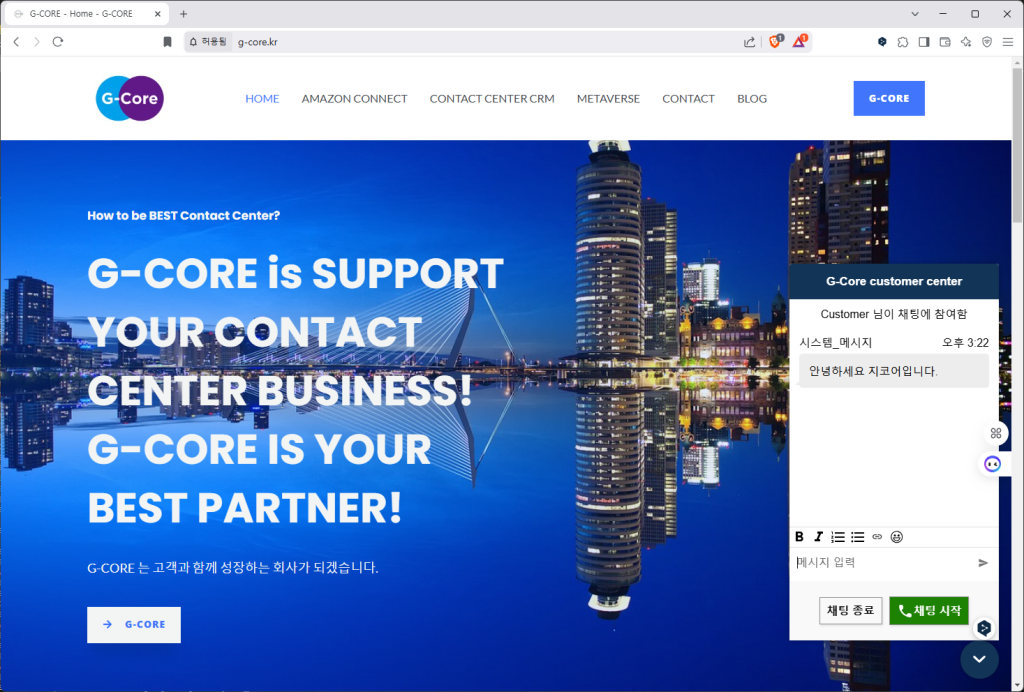Insert bulleted list in chat message
The image size is (1024, 692).
coord(857,537)
